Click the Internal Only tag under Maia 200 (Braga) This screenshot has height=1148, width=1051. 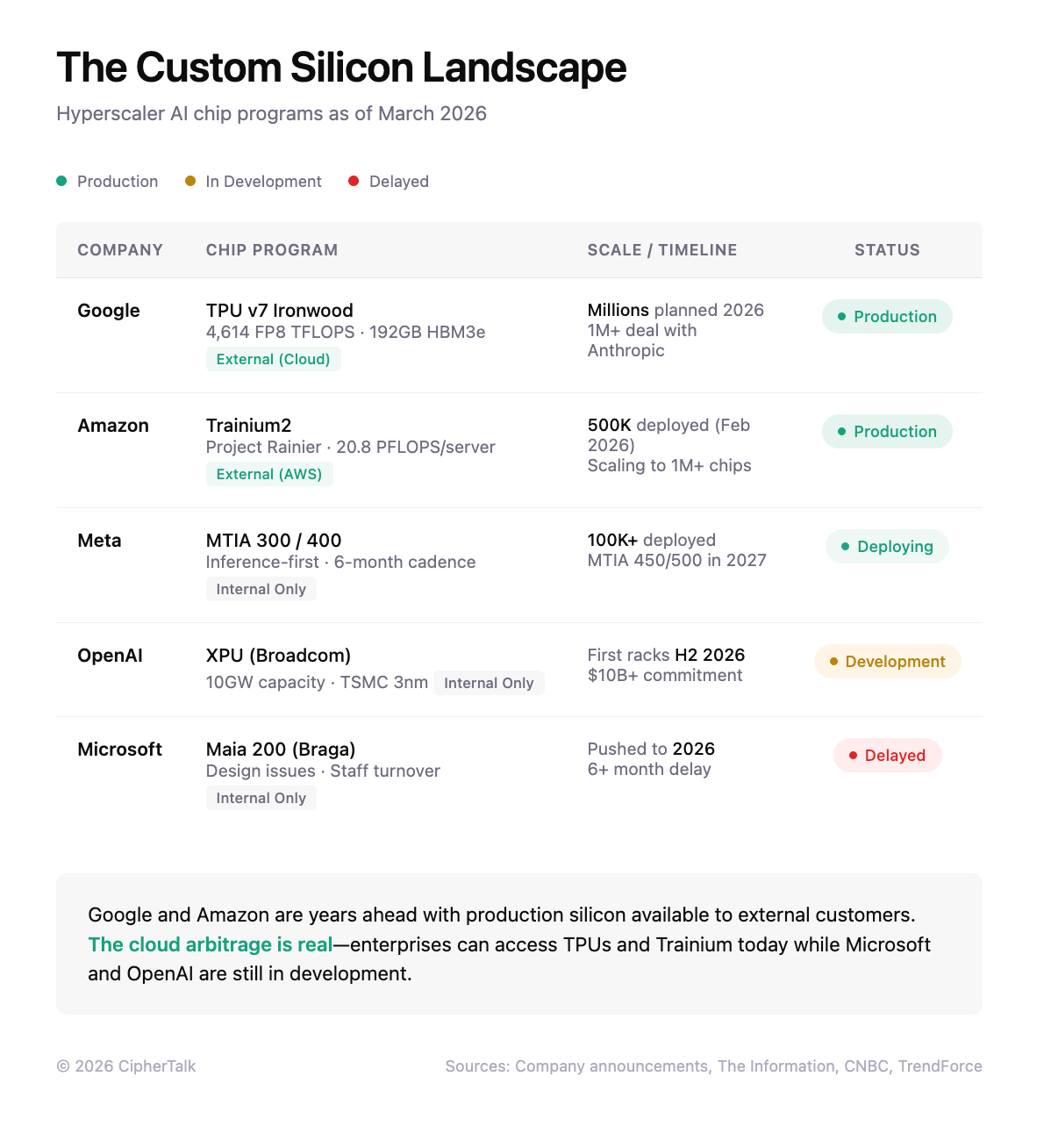(261, 798)
